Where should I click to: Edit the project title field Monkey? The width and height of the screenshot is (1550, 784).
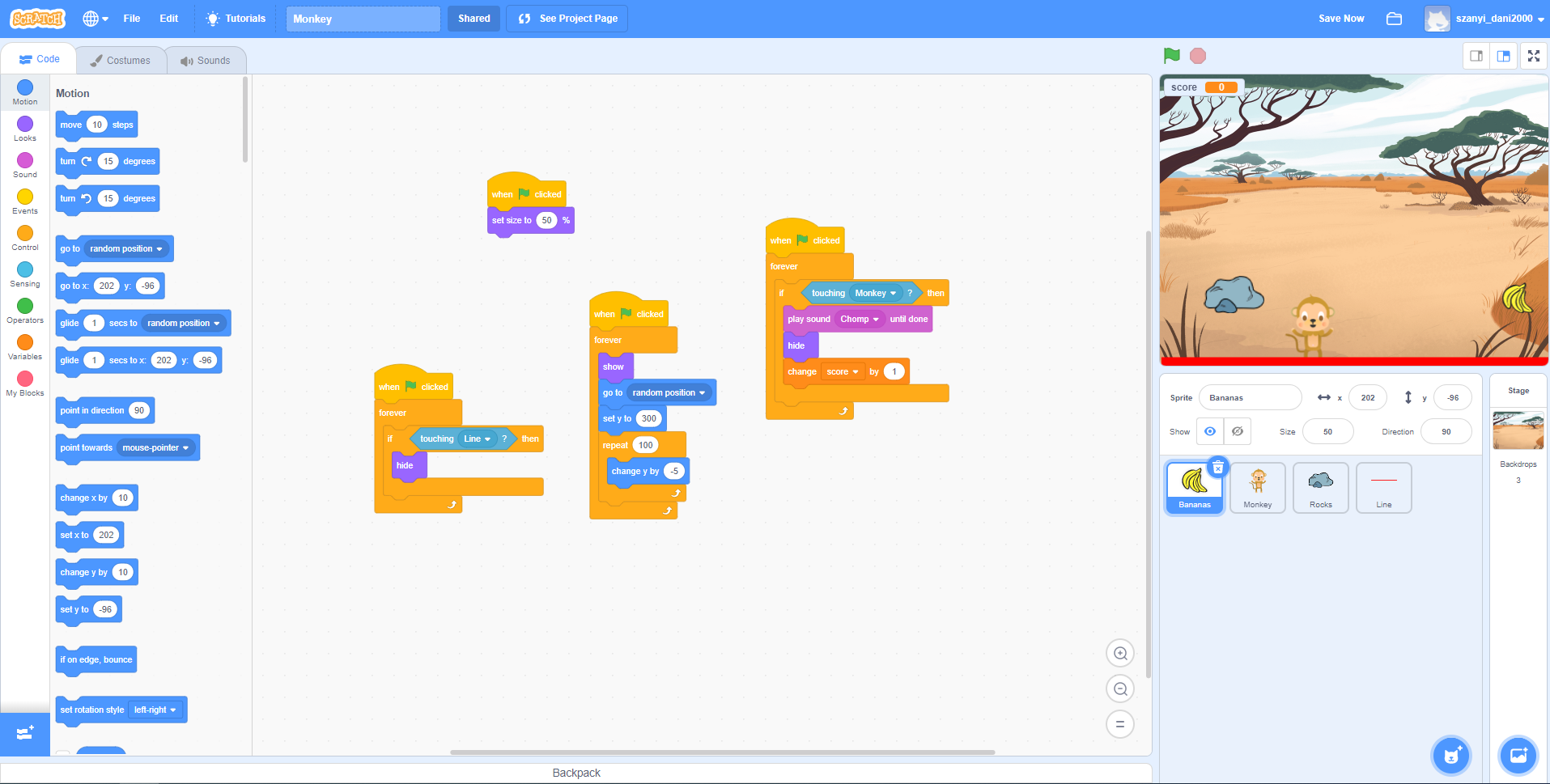363,19
